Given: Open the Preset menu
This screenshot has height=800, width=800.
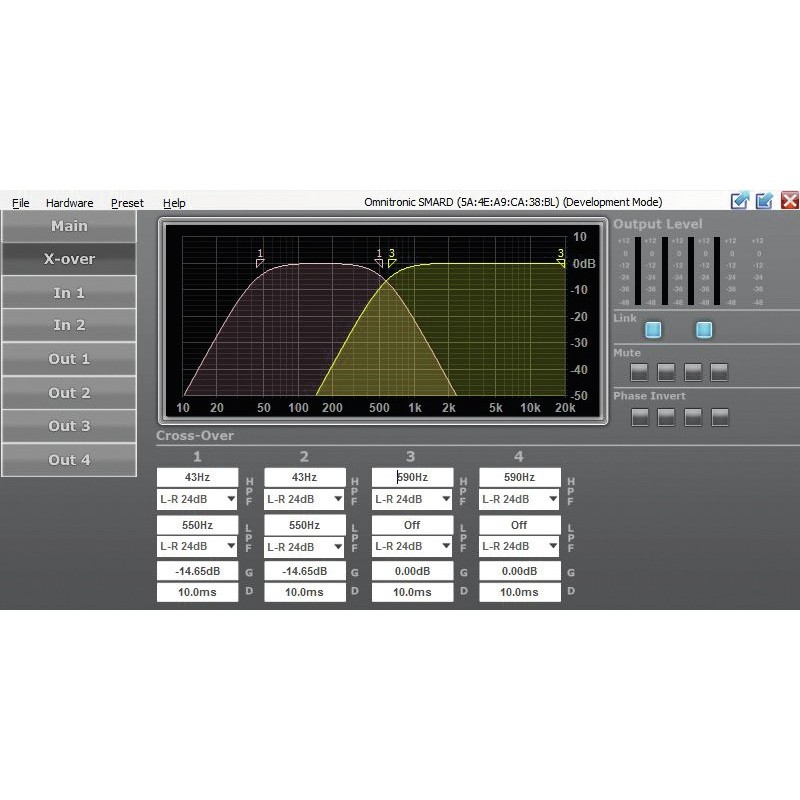Looking at the screenshot, I should (x=127, y=203).
